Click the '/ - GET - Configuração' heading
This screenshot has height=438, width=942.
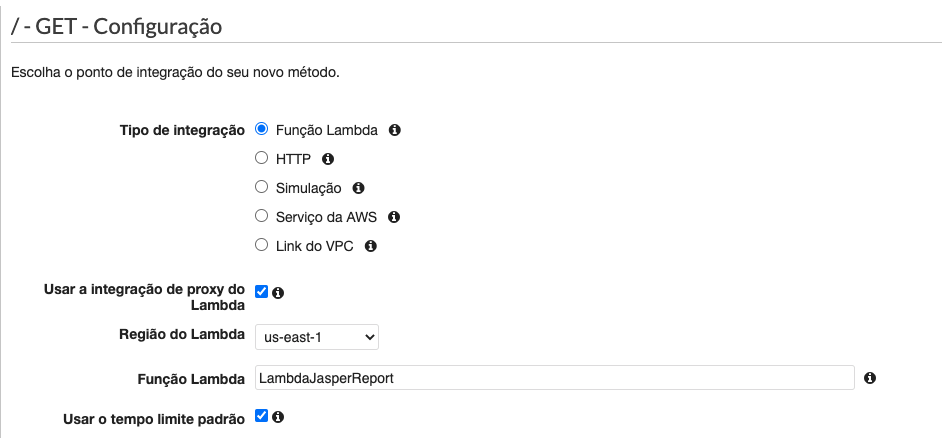(x=117, y=26)
